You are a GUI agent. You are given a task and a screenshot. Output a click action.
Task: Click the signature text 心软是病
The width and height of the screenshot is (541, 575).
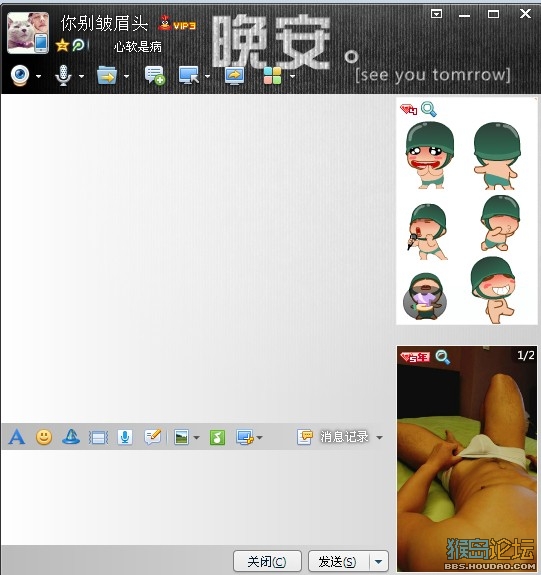pyautogui.click(x=138, y=47)
